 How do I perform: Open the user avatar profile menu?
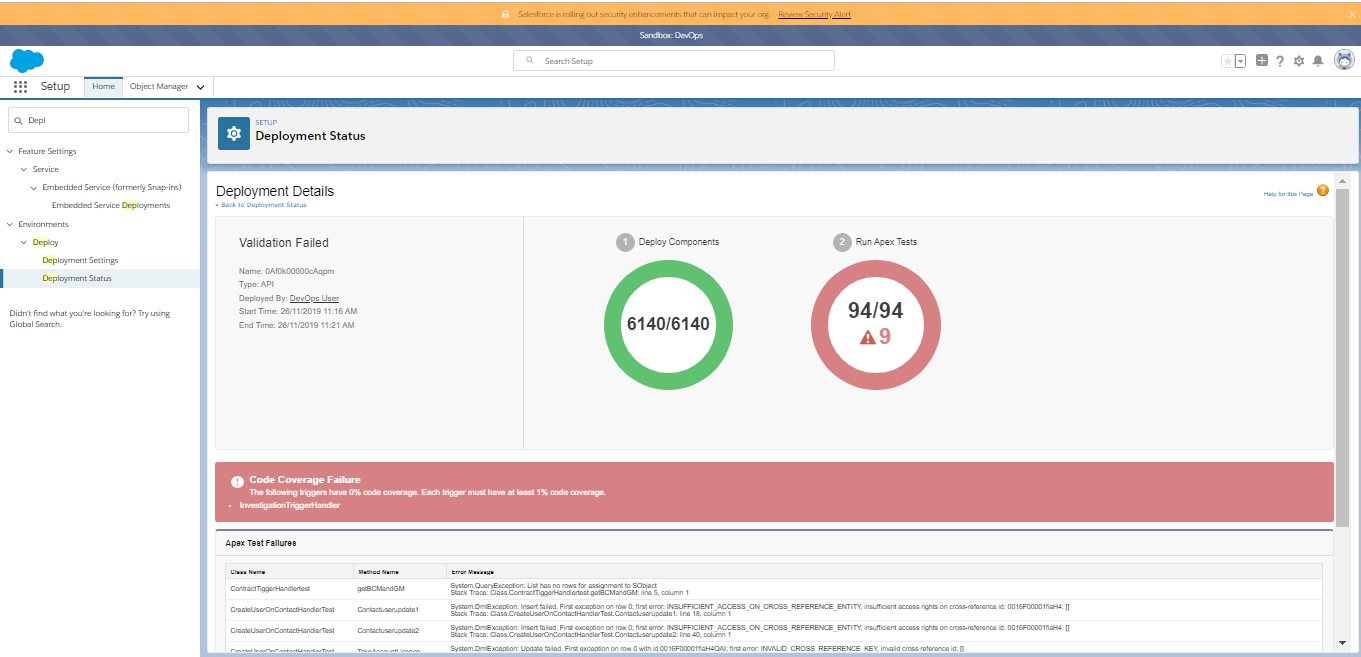click(x=1345, y=60)
